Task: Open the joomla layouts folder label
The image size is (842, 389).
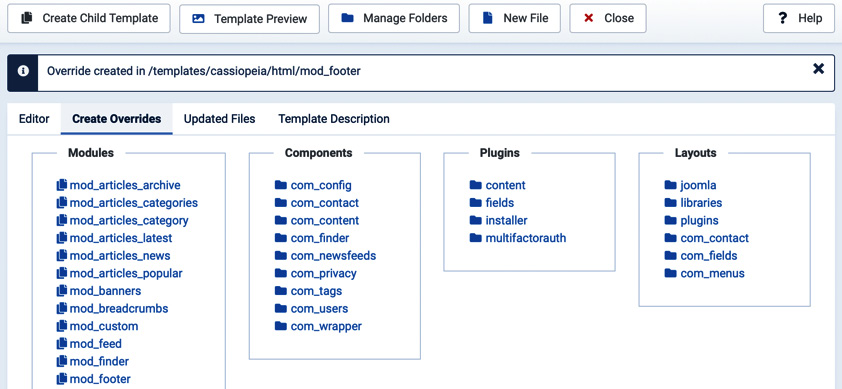Action: 698,185
